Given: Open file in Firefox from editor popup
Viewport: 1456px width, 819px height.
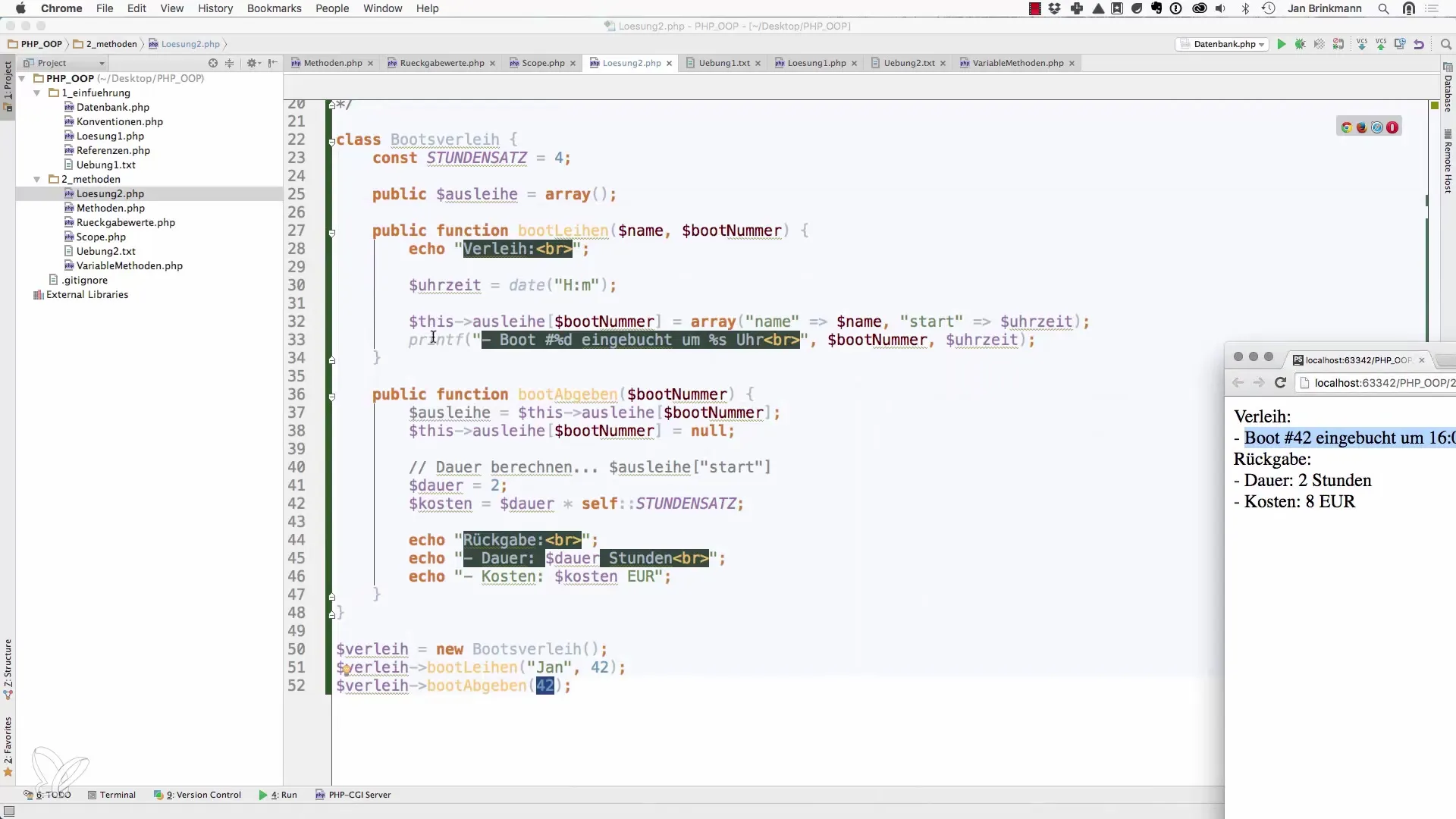Looking at the screenshot, I should (1362, 127).
